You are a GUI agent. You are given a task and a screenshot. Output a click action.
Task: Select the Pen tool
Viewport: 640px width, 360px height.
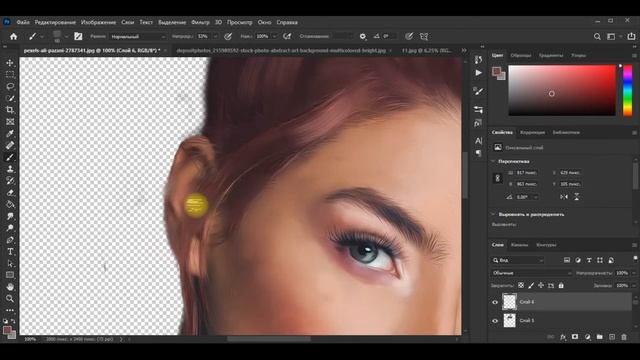coord(10,240)
